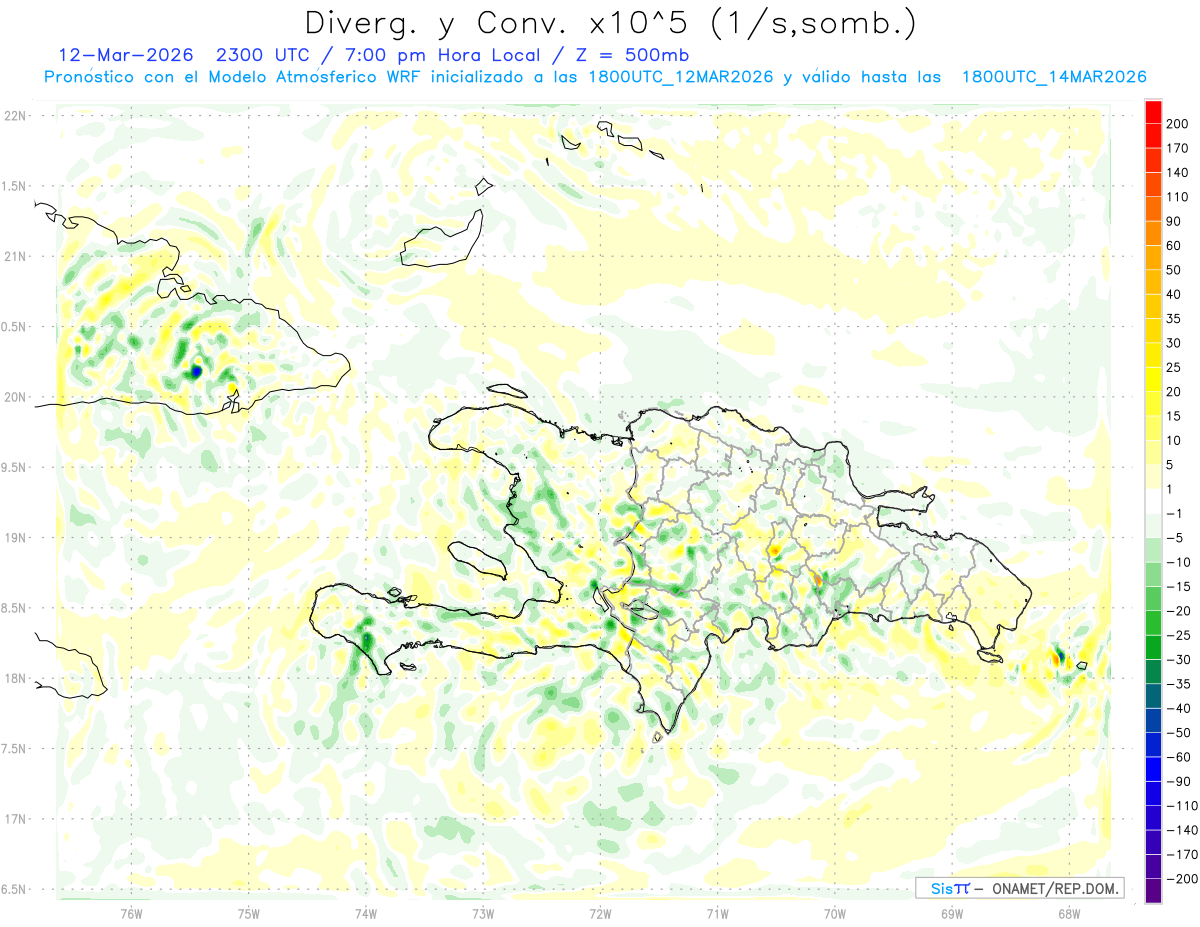Click the '1800UTC_14MAR2026' valid-until text

pyautogui.click(x=1054, y=77)
